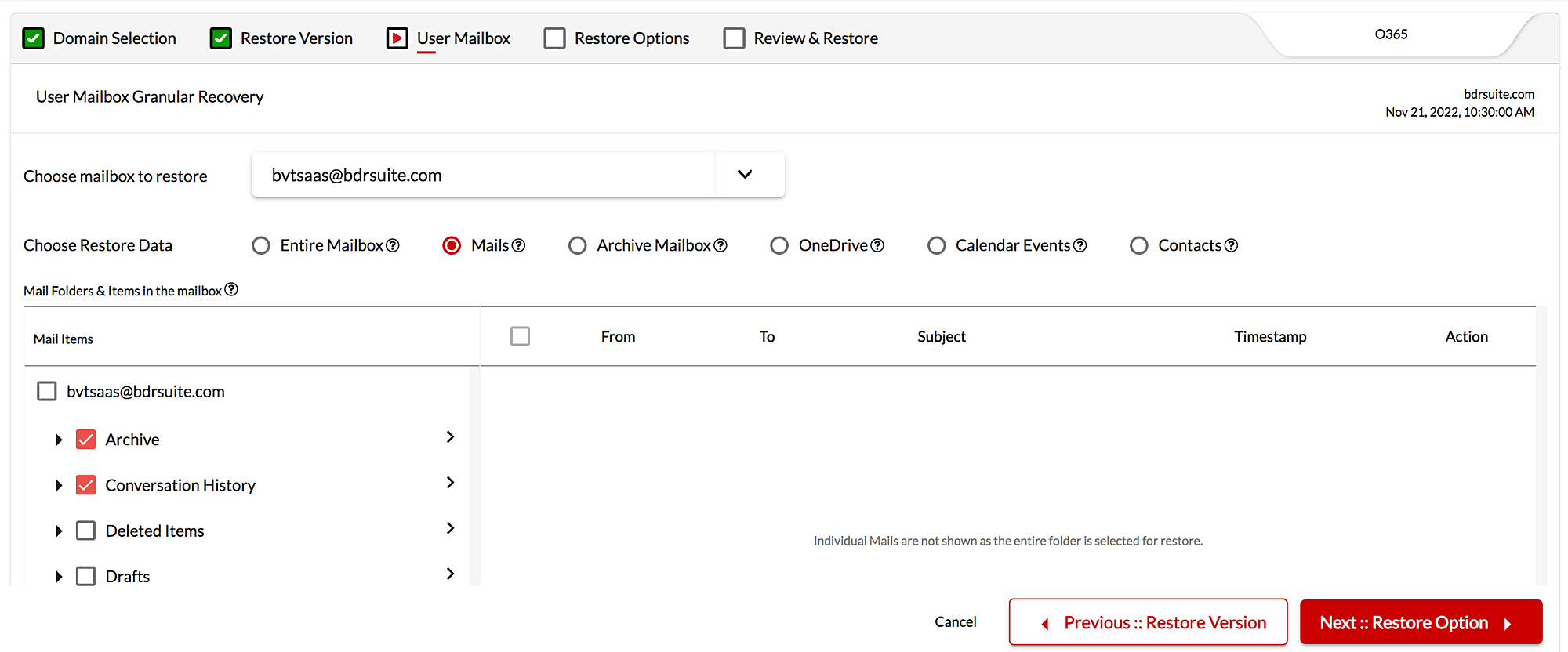The height and width of the screenshot is (652, 1568).
Task: Expand the Deleted Items tree triangle
Action: click(x=59, y=531)
